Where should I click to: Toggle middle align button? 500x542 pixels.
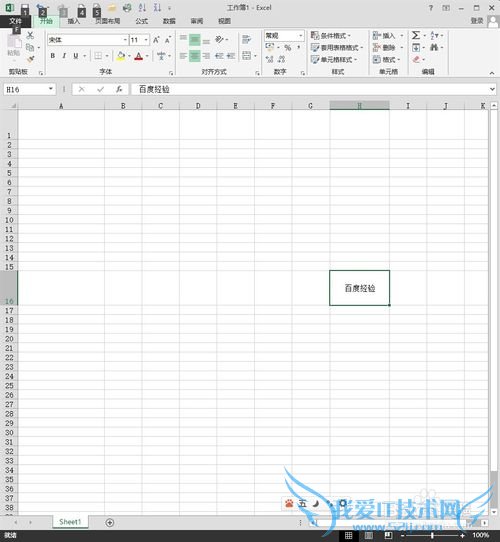[x=195, y=39]
